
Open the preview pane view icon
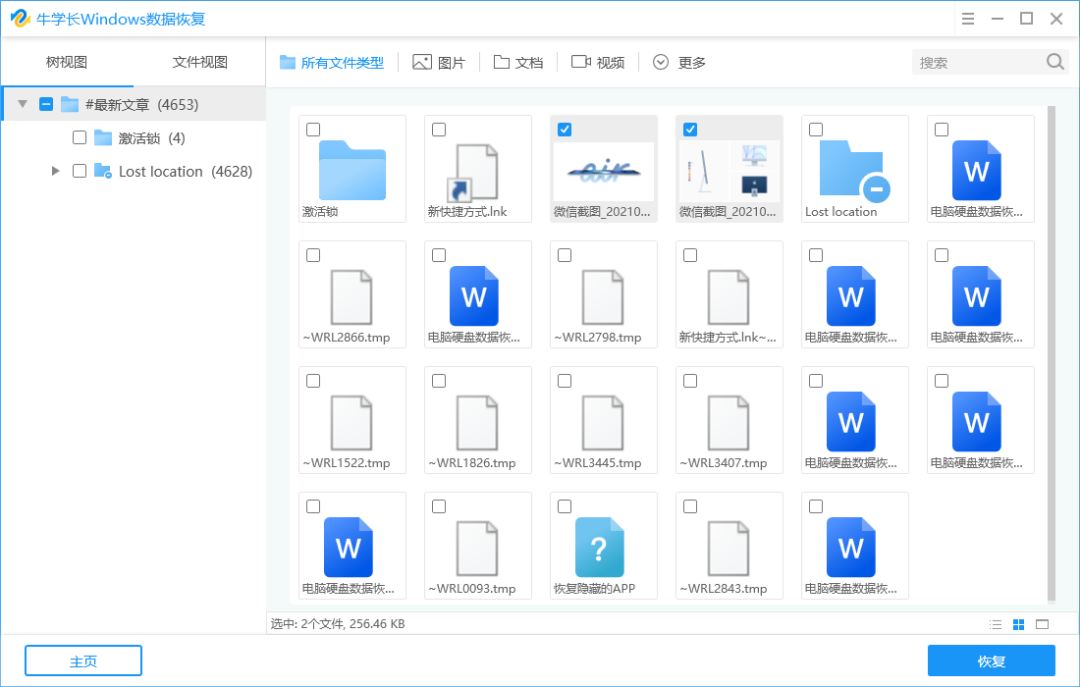coord(1042,624)
